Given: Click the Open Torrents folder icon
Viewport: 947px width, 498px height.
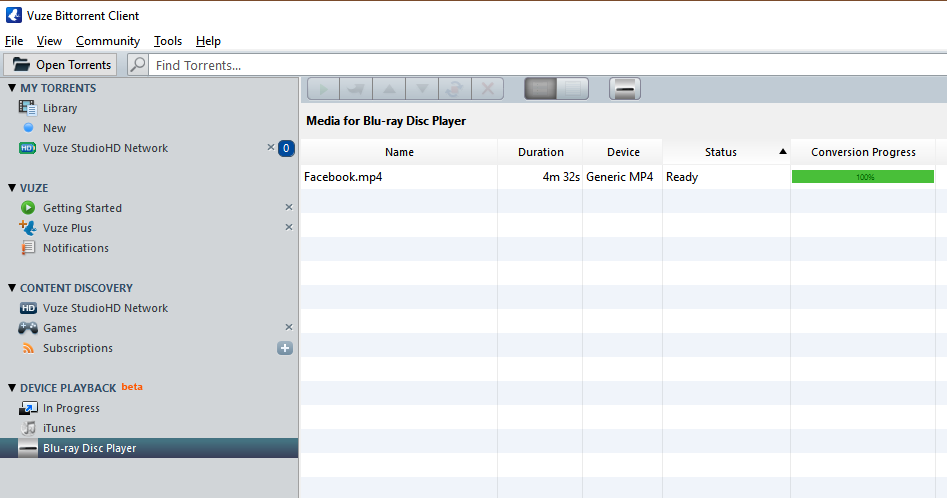Looking at the screenshot, I should [x=21, y=64].
